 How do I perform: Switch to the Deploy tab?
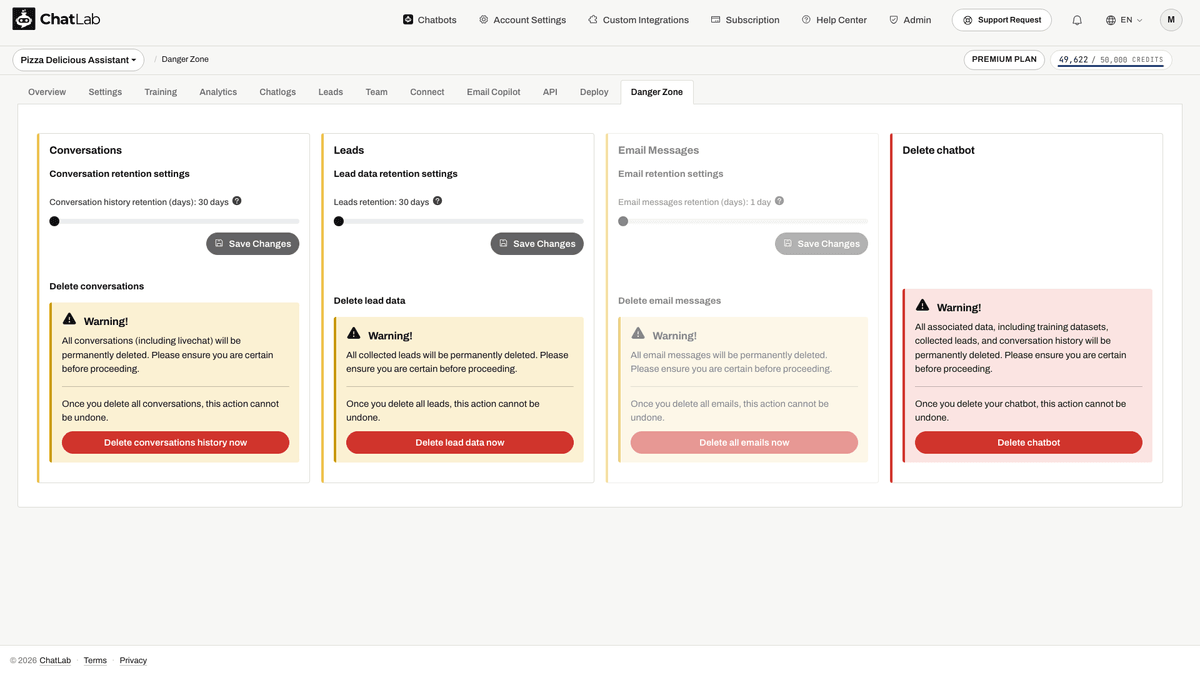tap(594, 92)
